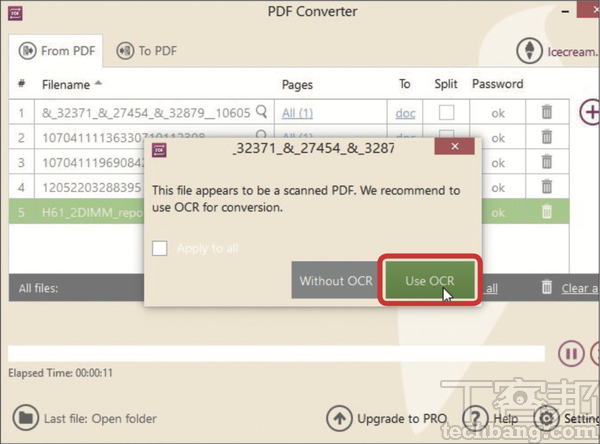Enable Split checkbox for row 1

click(446, 113)
